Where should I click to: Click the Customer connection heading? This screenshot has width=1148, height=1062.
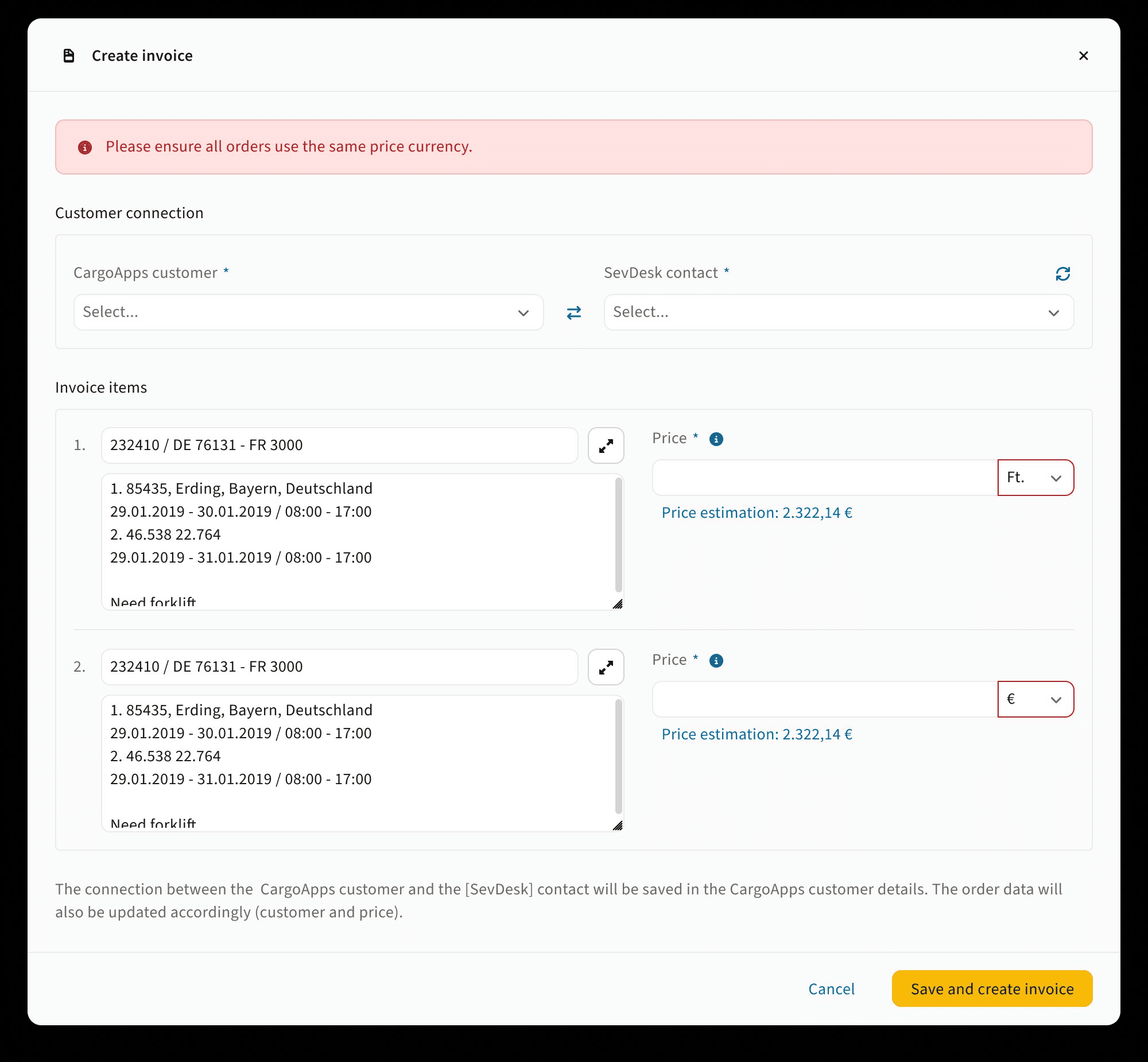129,213
